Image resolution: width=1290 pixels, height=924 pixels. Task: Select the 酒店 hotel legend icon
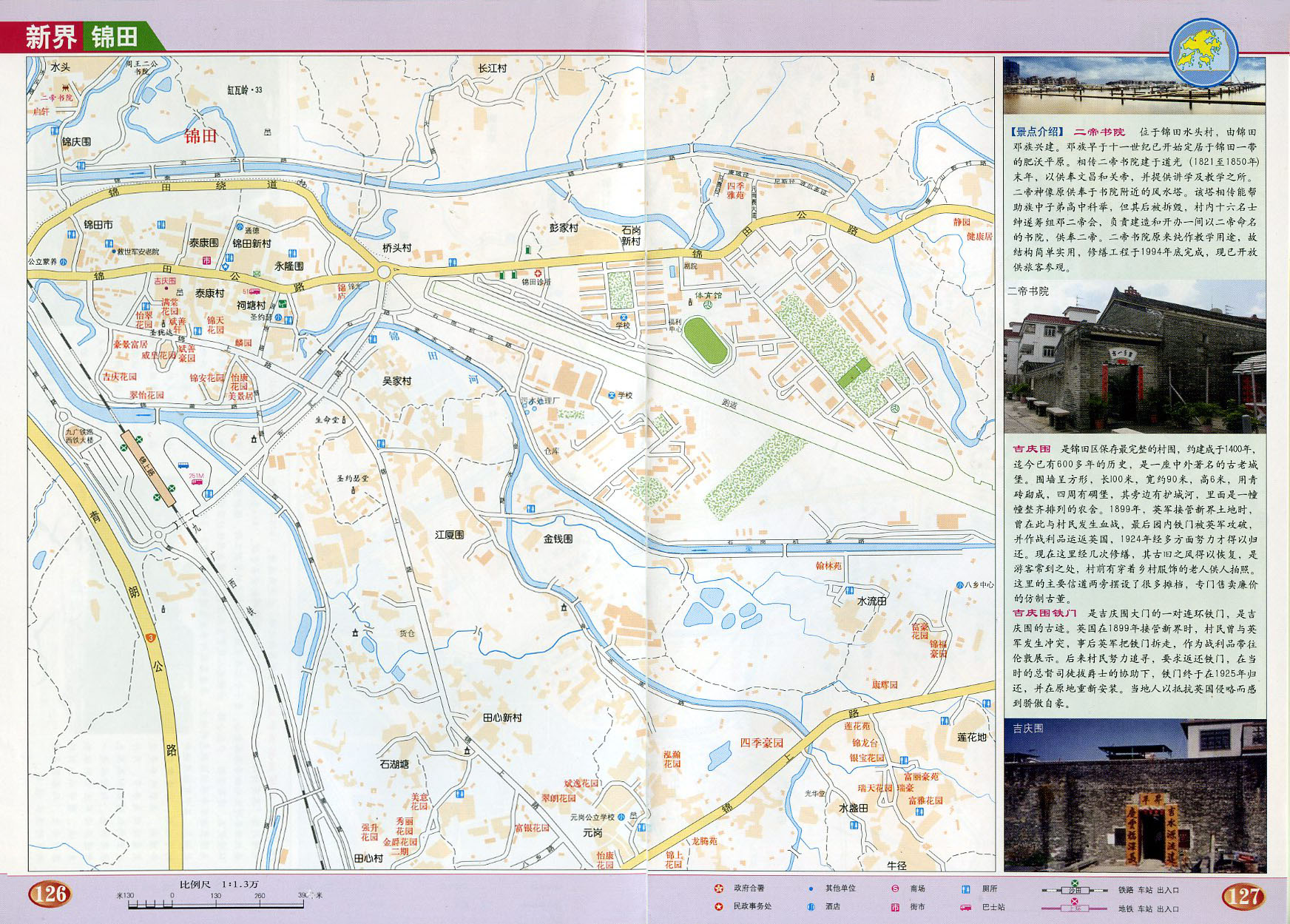pyautogui.click(x=811, y=906)
